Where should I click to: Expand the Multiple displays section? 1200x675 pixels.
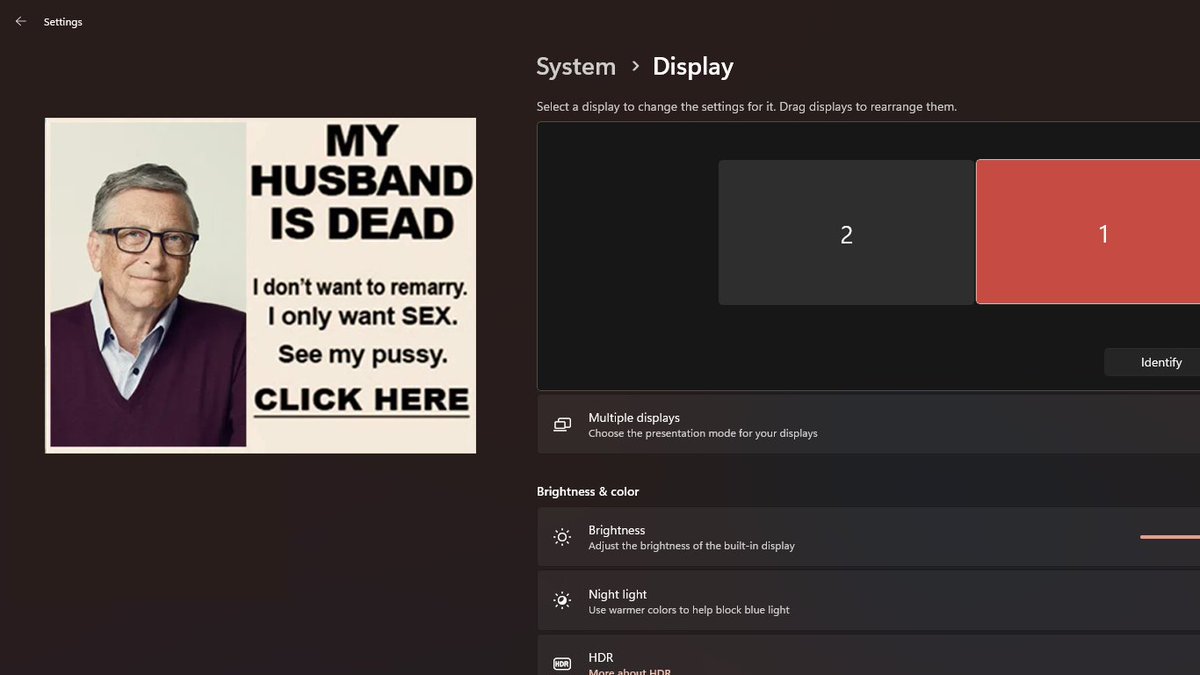(869, 425)
